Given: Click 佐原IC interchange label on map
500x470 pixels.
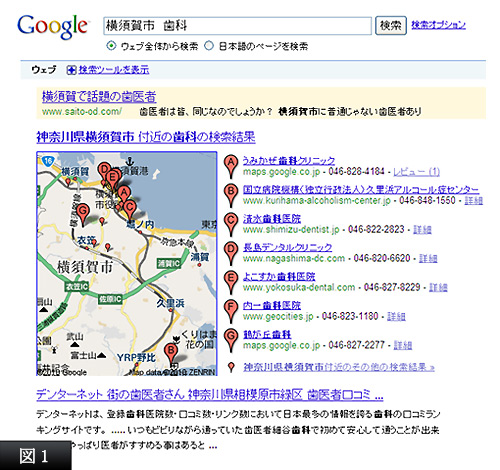Looking at the screenshot, I should pyautogui.click(x=110, y=299).
